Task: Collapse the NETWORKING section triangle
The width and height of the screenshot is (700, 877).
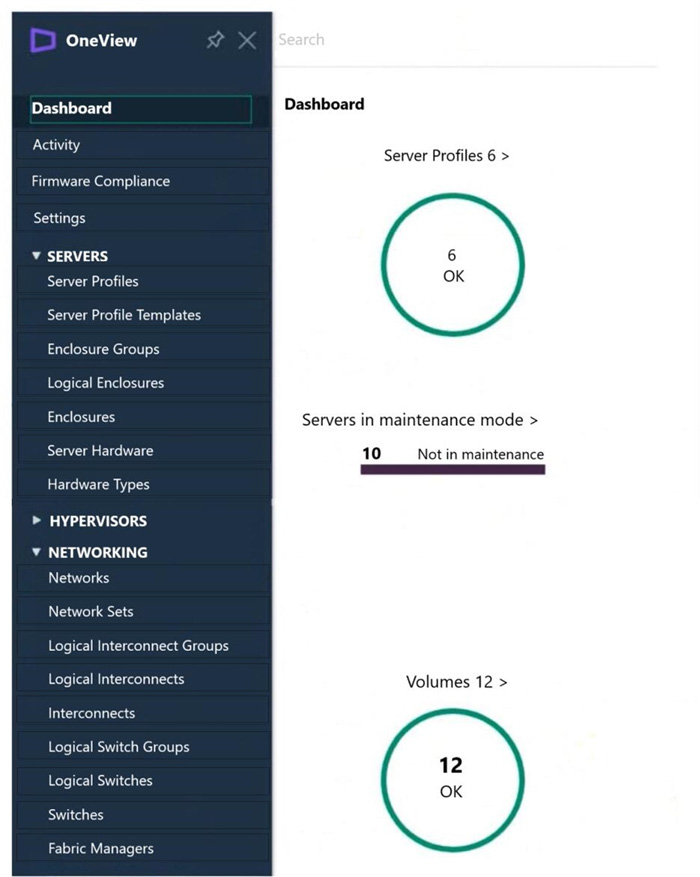Action: click(36, 552)
